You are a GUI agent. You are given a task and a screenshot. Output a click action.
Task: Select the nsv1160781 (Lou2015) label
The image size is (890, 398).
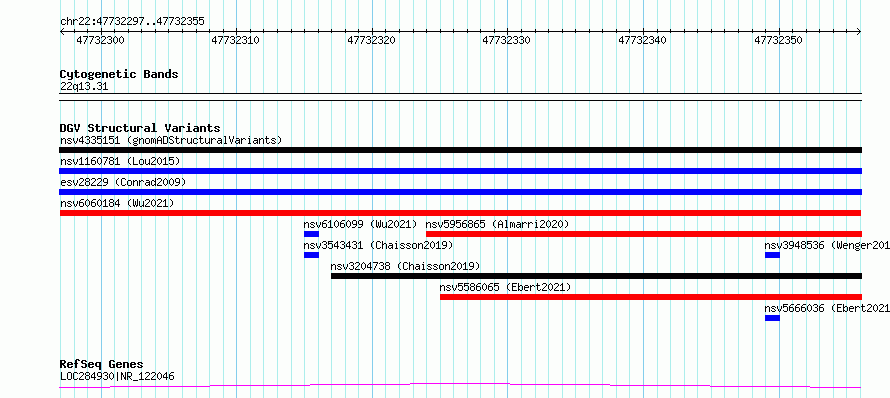pos(120,161)
